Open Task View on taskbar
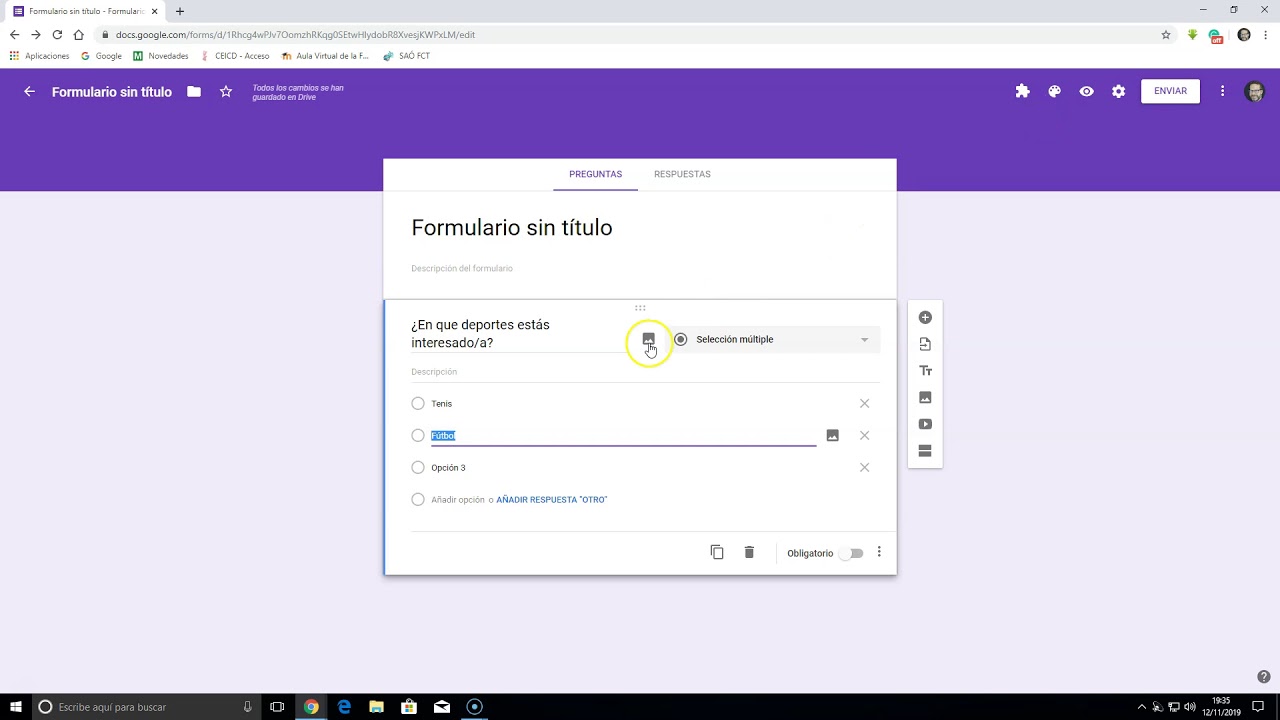Viewport: 1280px width, 720px height. pos(277,707)
